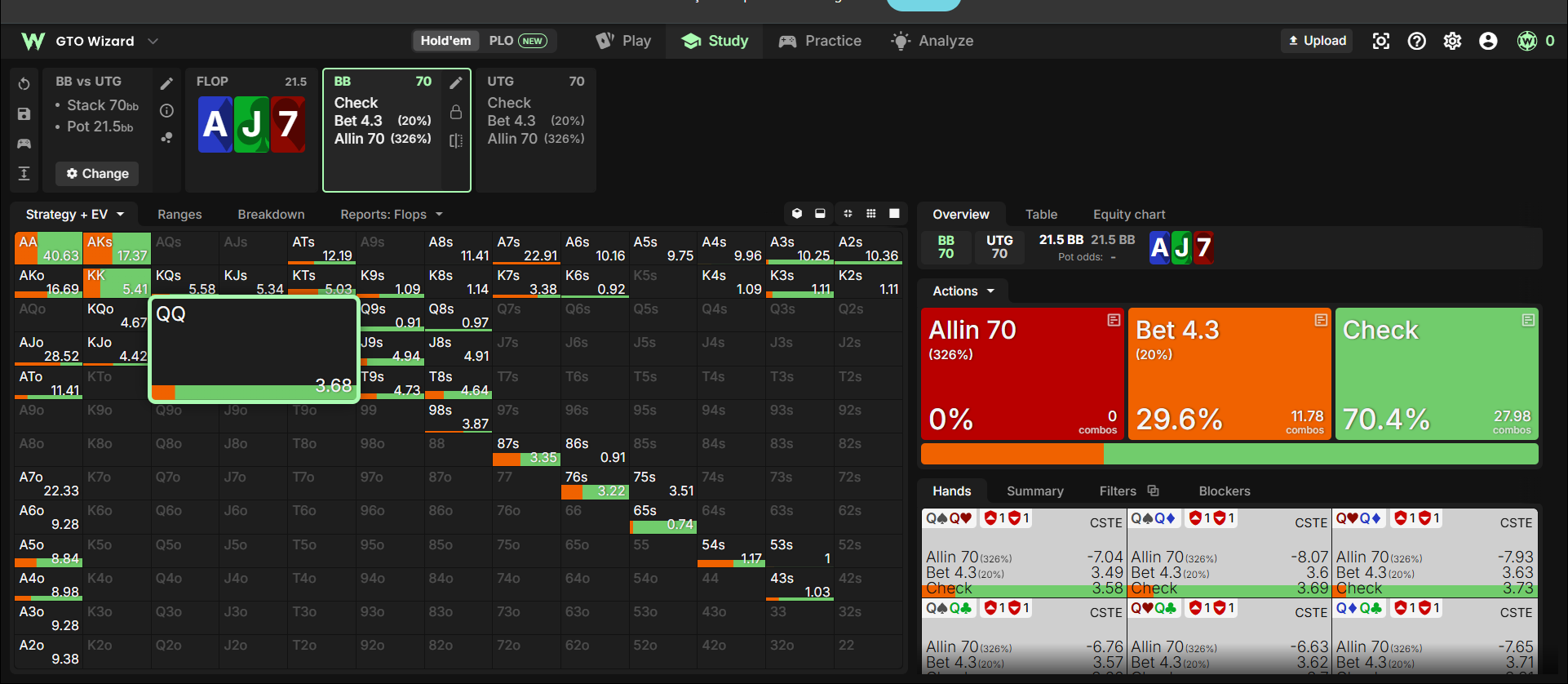
Task: Open the Strategy + EV dropdown
Action: point(75,214)
